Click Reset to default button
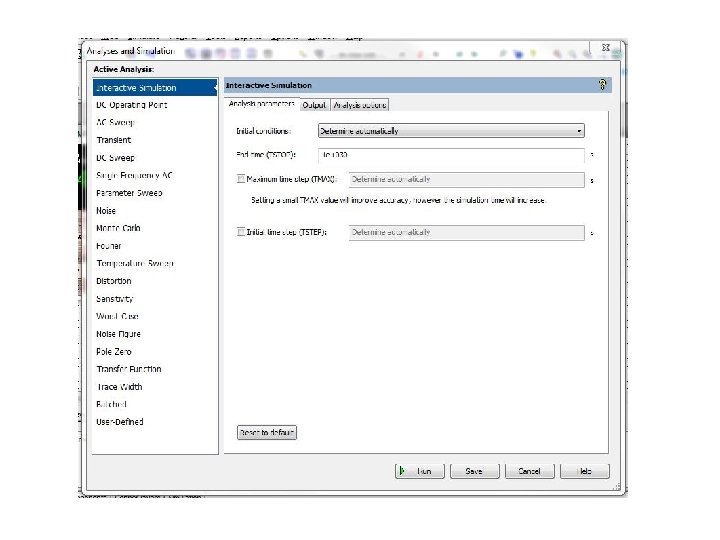720x540 pixels. click(267, 433)
